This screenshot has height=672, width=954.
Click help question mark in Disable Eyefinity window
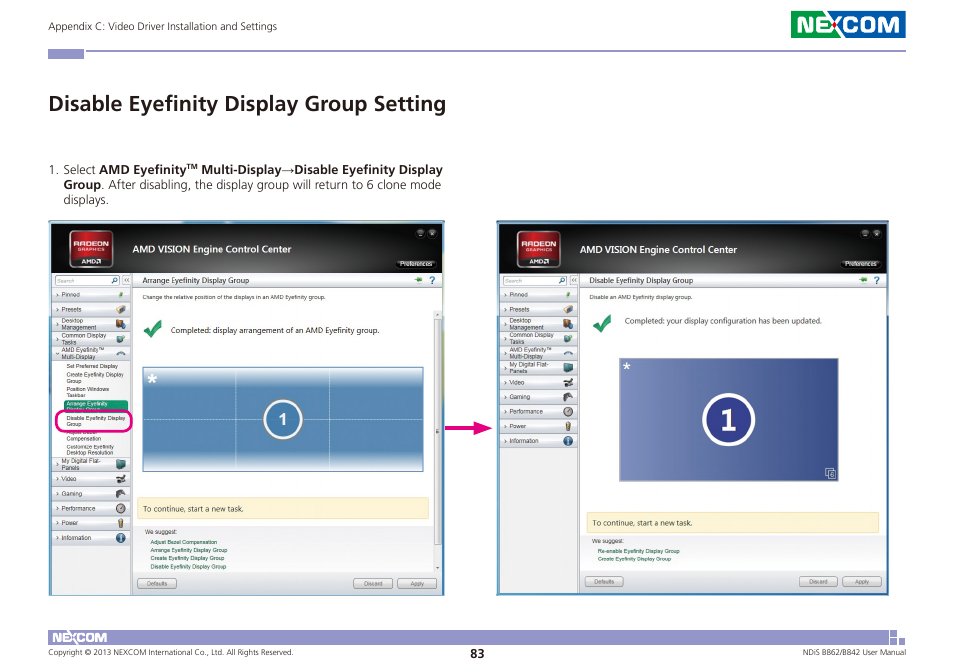[877, 280]
